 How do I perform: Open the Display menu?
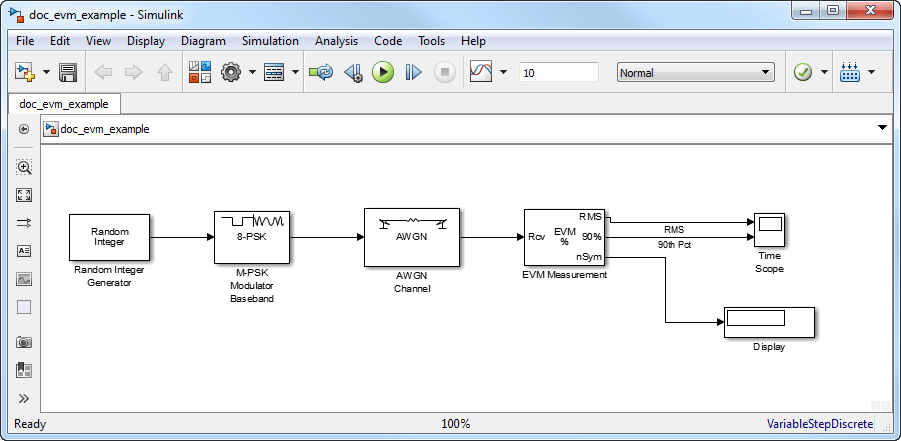tap(146, 41)
